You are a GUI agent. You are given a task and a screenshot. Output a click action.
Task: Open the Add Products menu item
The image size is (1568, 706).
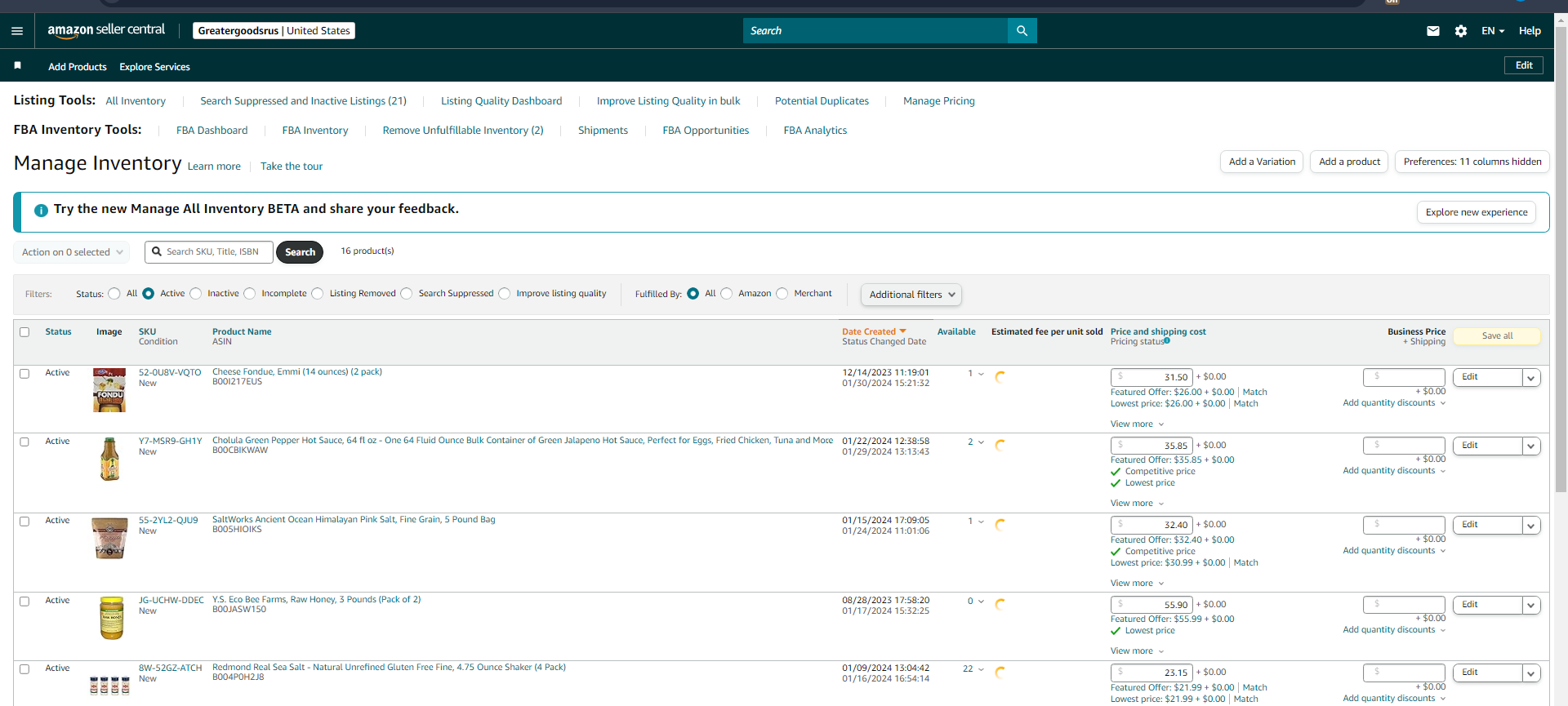(78, 67)
